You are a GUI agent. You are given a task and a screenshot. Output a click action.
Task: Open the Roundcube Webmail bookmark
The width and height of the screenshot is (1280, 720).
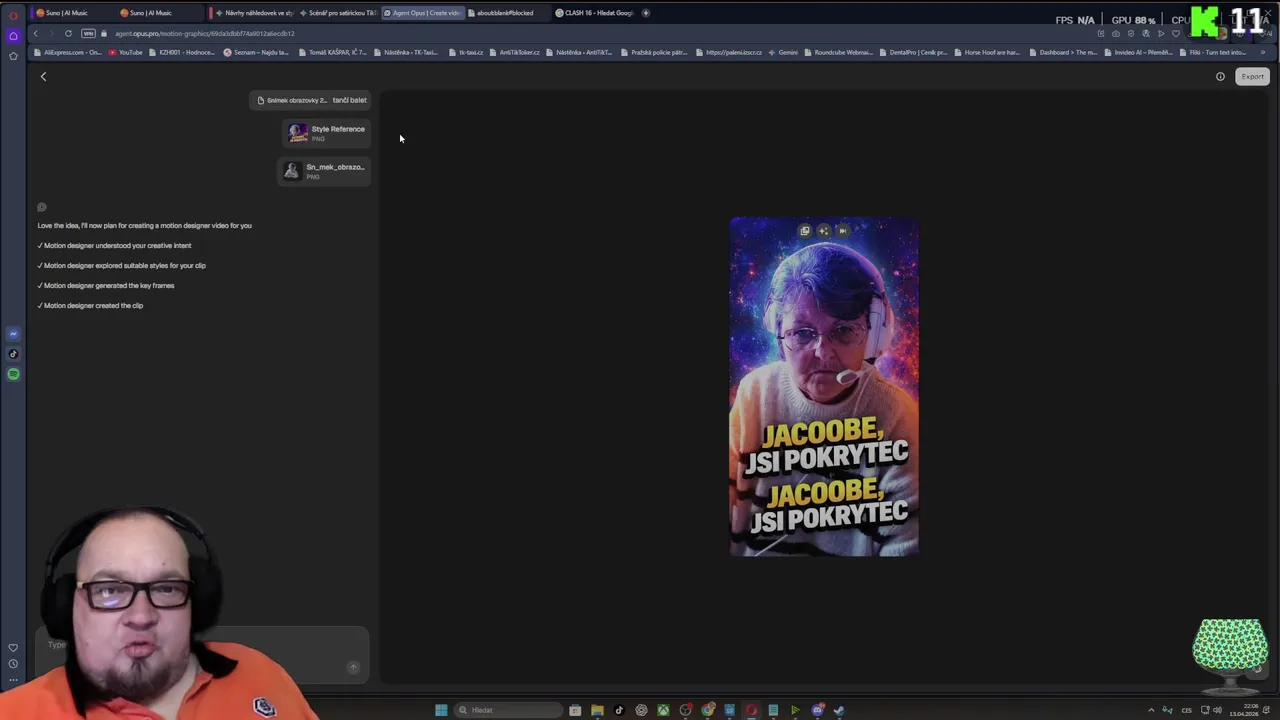839,52
